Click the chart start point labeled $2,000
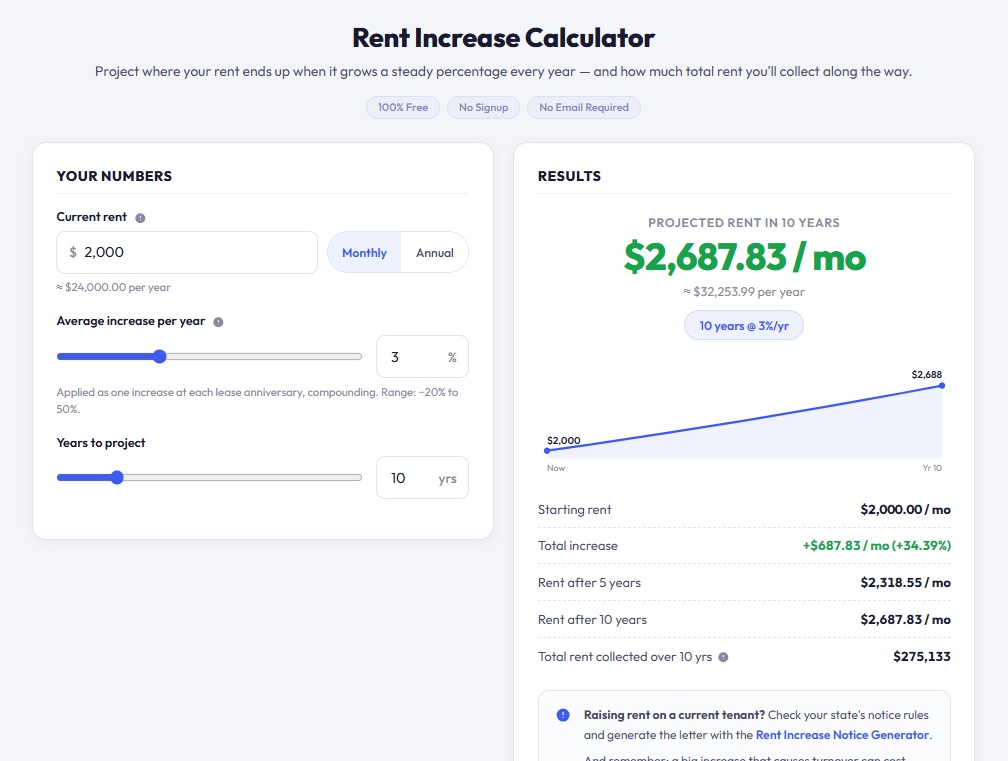Screen dimensions: 1008x761 pos(547,451)
